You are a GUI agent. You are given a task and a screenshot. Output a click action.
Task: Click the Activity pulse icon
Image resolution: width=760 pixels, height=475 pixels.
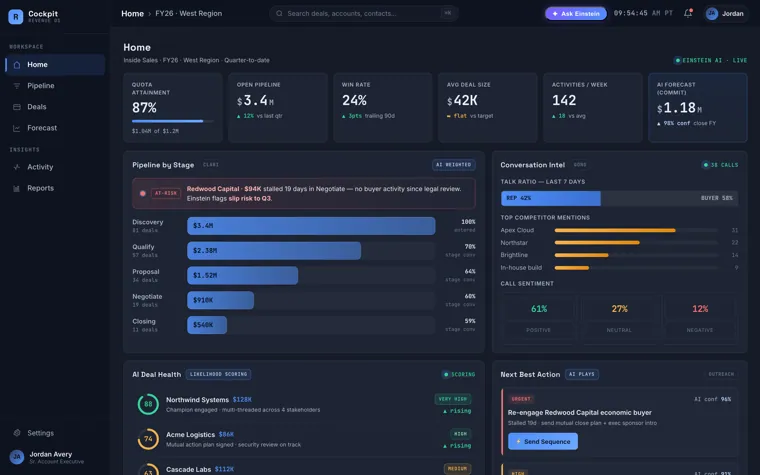[x=17, y=167]
